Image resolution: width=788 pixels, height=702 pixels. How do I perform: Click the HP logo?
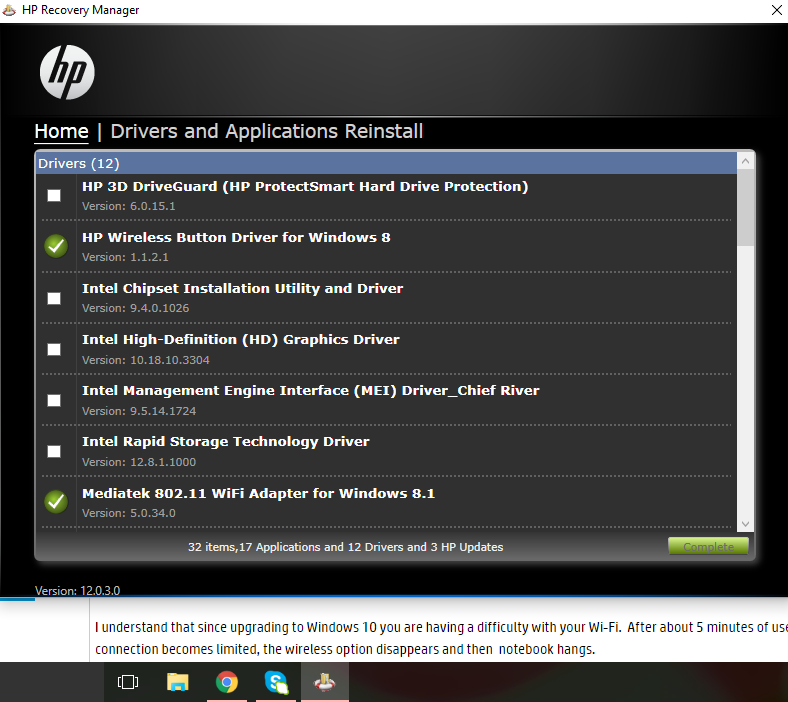click(67, 72)
